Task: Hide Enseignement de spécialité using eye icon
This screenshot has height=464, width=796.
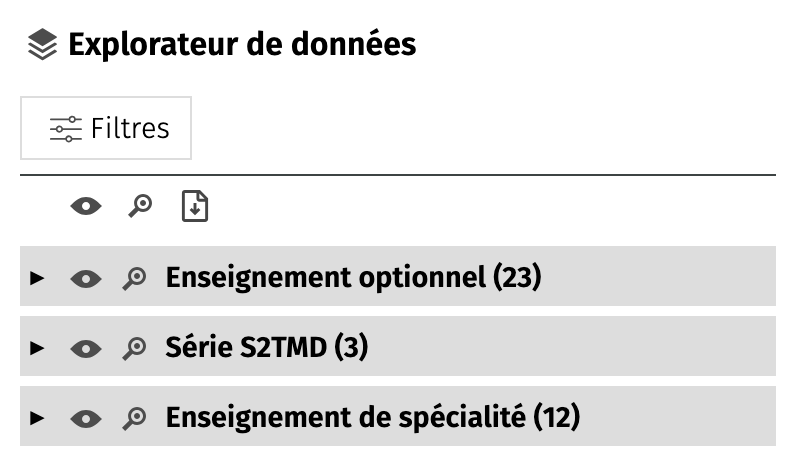Action: 86,418
